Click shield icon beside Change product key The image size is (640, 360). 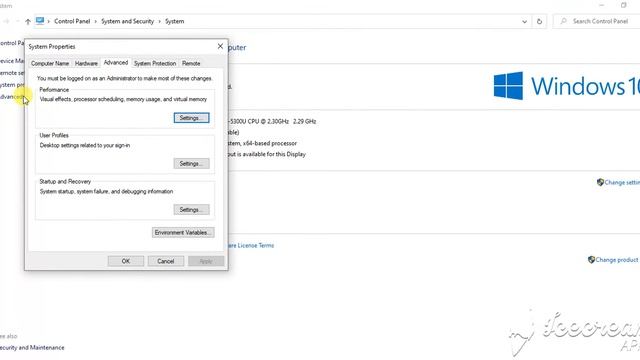(591, 260)
